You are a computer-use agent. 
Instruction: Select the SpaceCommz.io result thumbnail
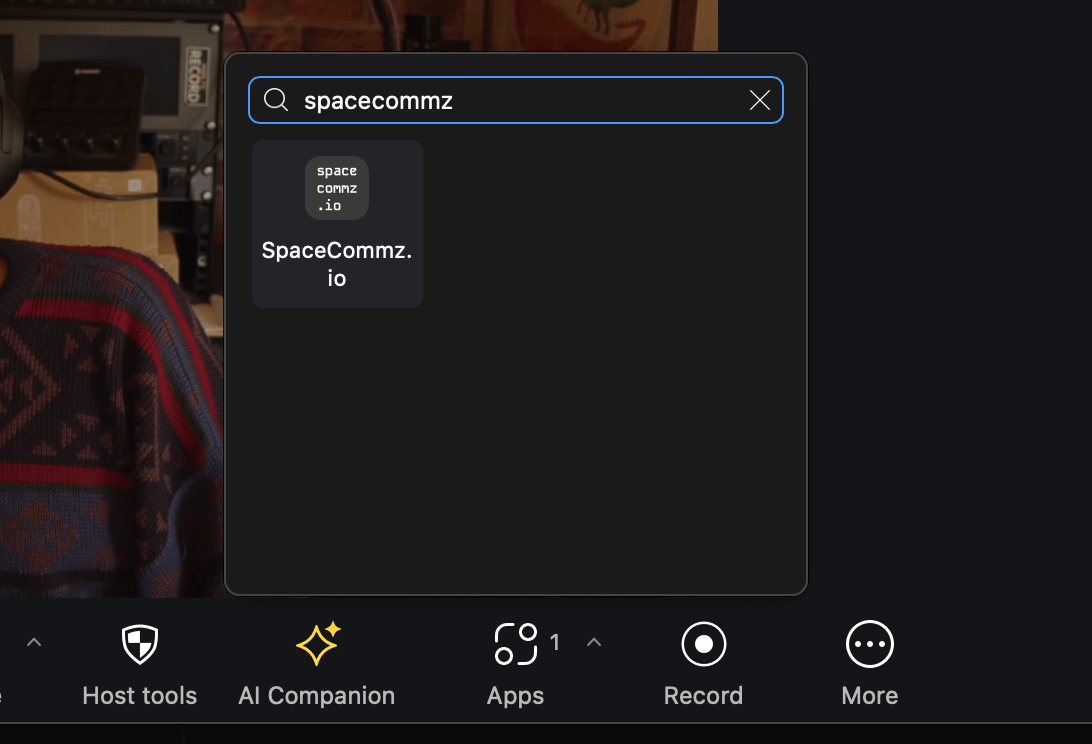[x=336, y=187]
